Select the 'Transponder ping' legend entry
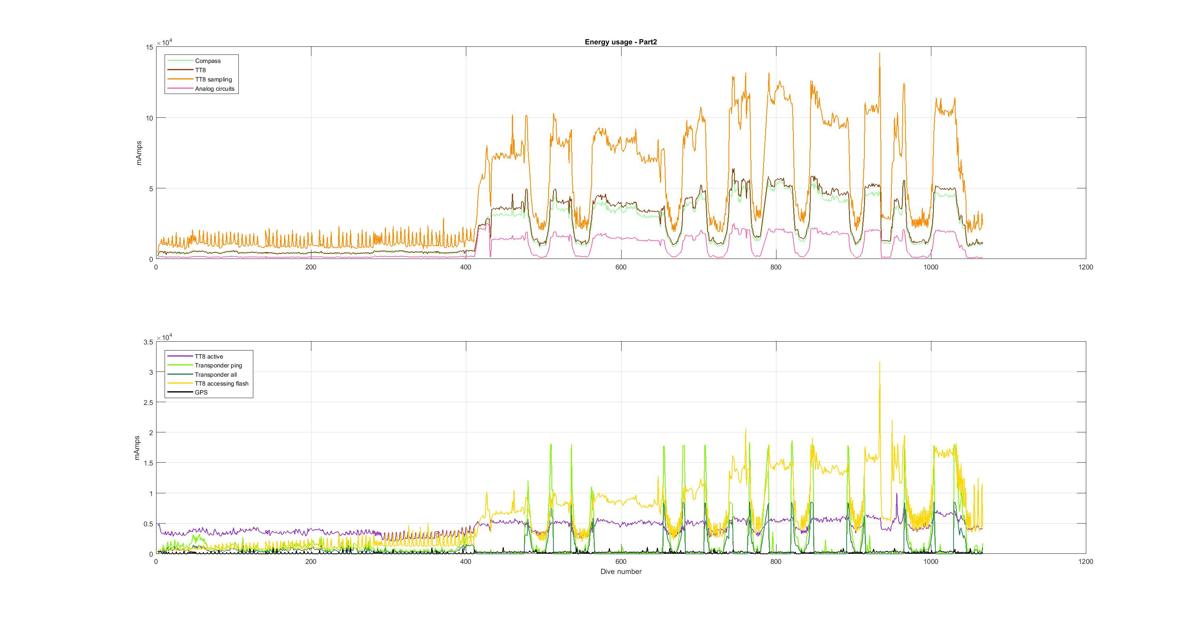The height and width of the screenshot is (622, 1200). pos(218,365)
